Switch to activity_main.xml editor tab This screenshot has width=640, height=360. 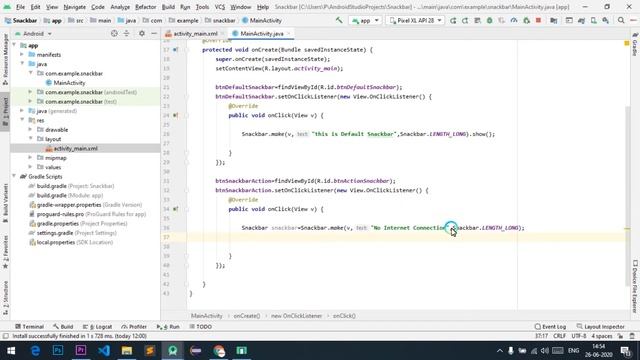tap(195, 33)
